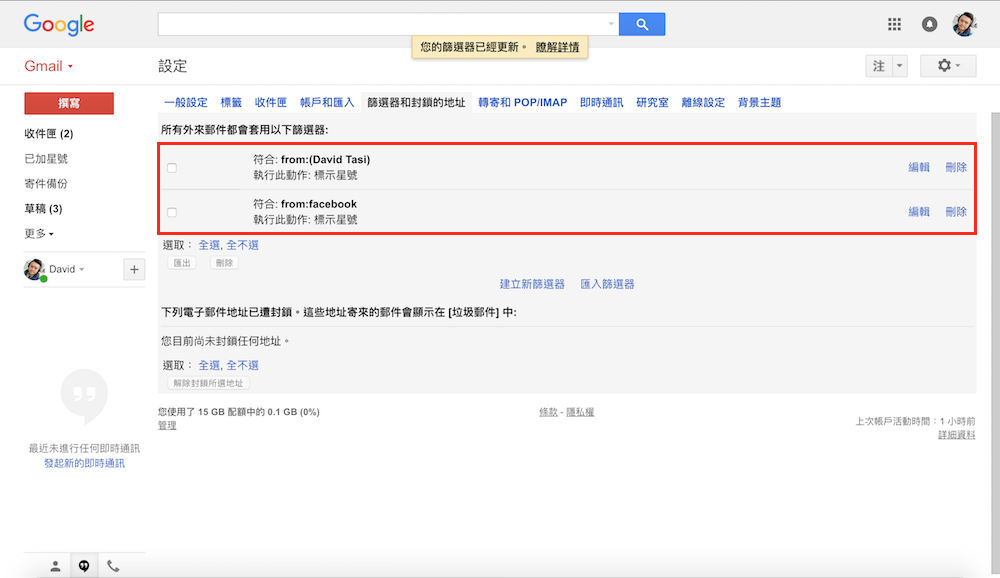Tick the checkbox for from:facebook filter
The width and height of the screenshot is (1000, 578).
coord(172,212)
